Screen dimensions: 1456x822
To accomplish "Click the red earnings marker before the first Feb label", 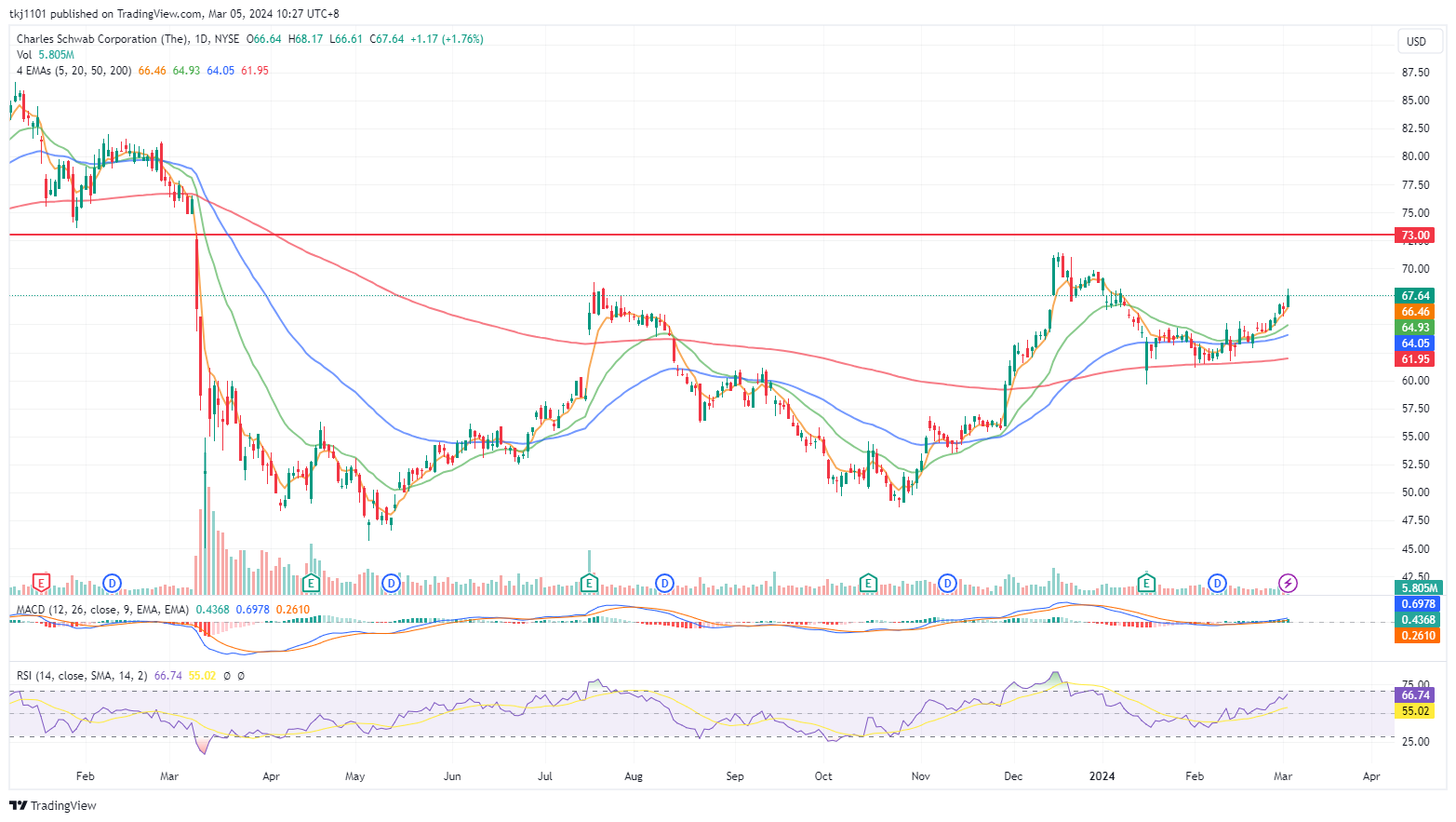I will (x=41, y=583).
